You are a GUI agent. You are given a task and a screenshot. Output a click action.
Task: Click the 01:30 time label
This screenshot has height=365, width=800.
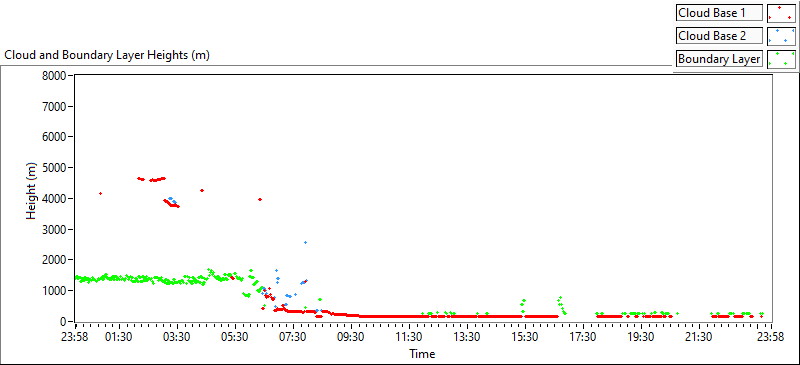click(120, 337)
